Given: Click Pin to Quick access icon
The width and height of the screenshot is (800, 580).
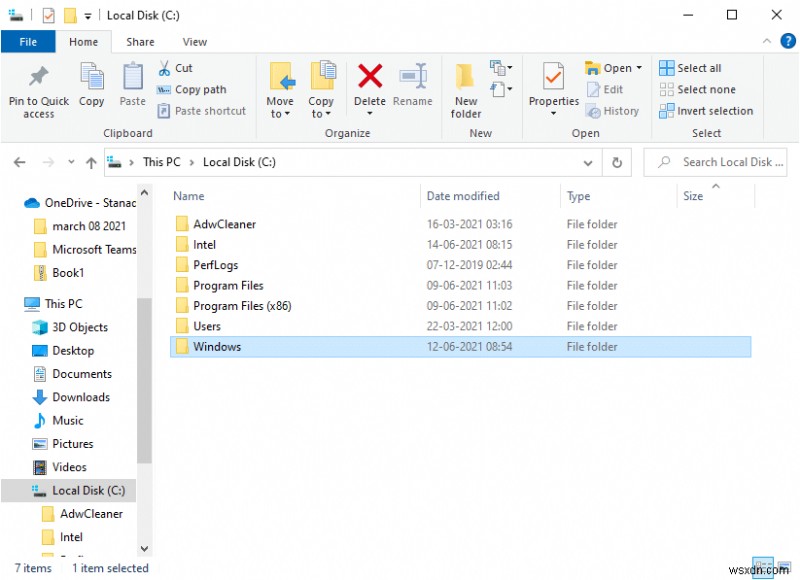Looking at the screenshot, I should (39, 77).
